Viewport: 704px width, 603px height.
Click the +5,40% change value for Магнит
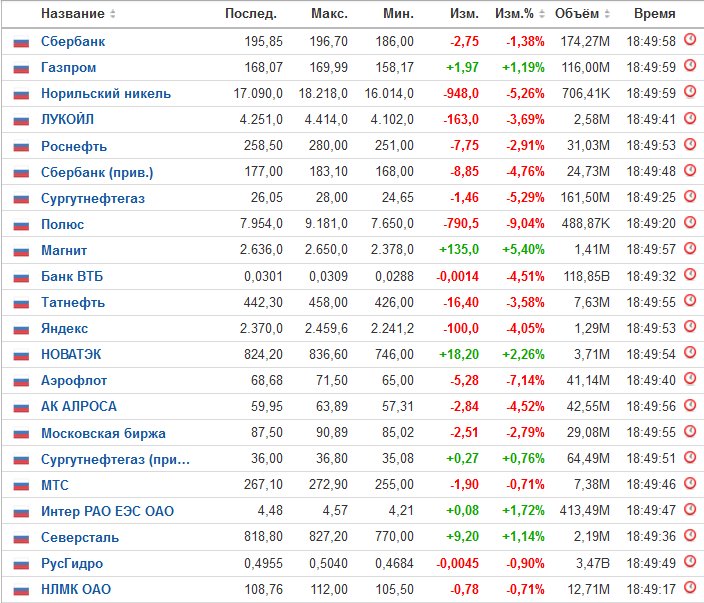(x=523, y=250)
